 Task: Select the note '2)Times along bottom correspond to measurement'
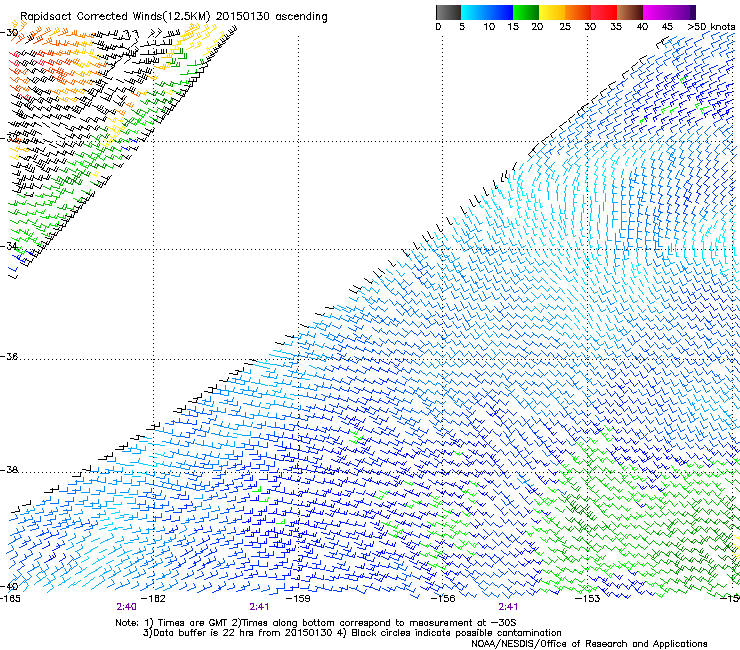tap(353, 623)
